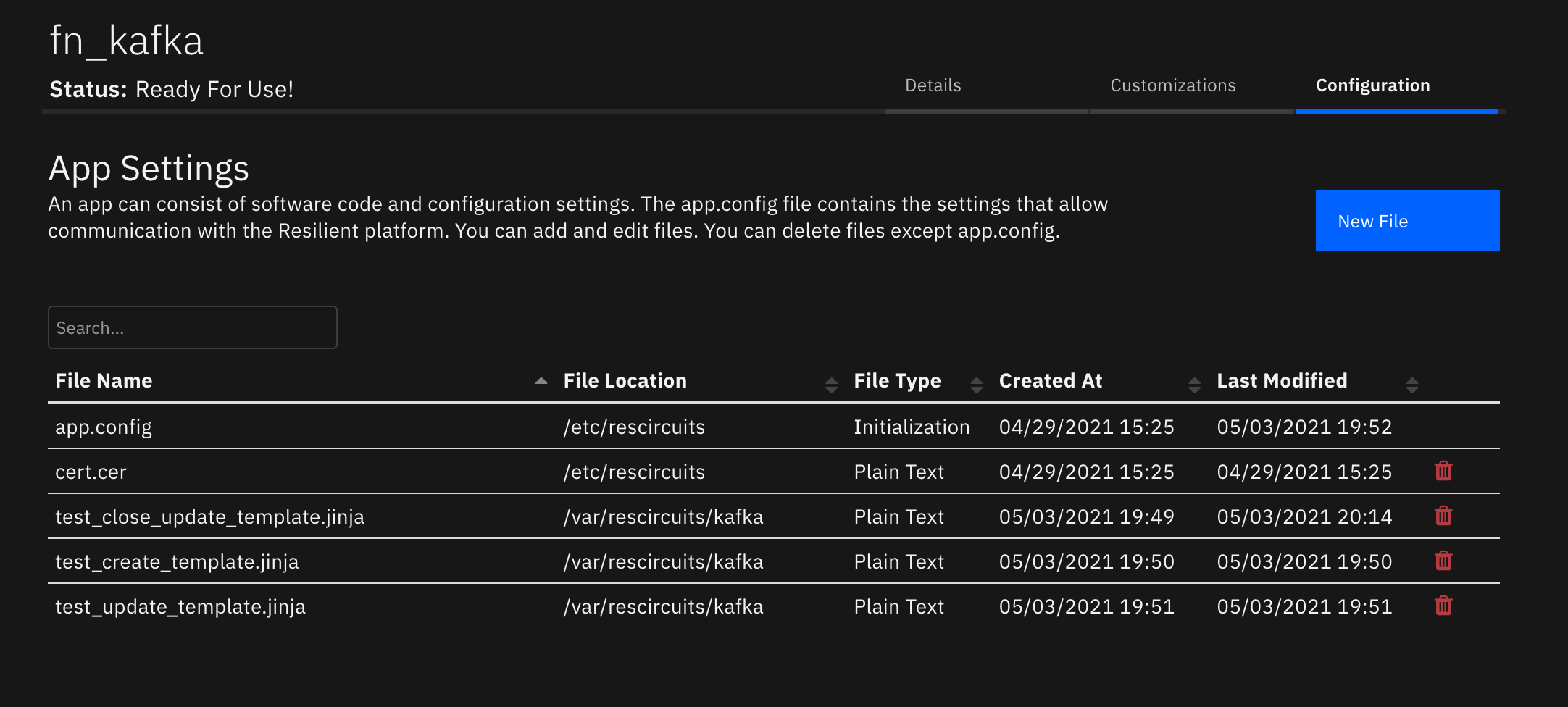Click /var/rescircuits/kafka in test_update_template row
Image resolution: width=1568 pixels, height=707 pixels.
[x=663, y=607]
